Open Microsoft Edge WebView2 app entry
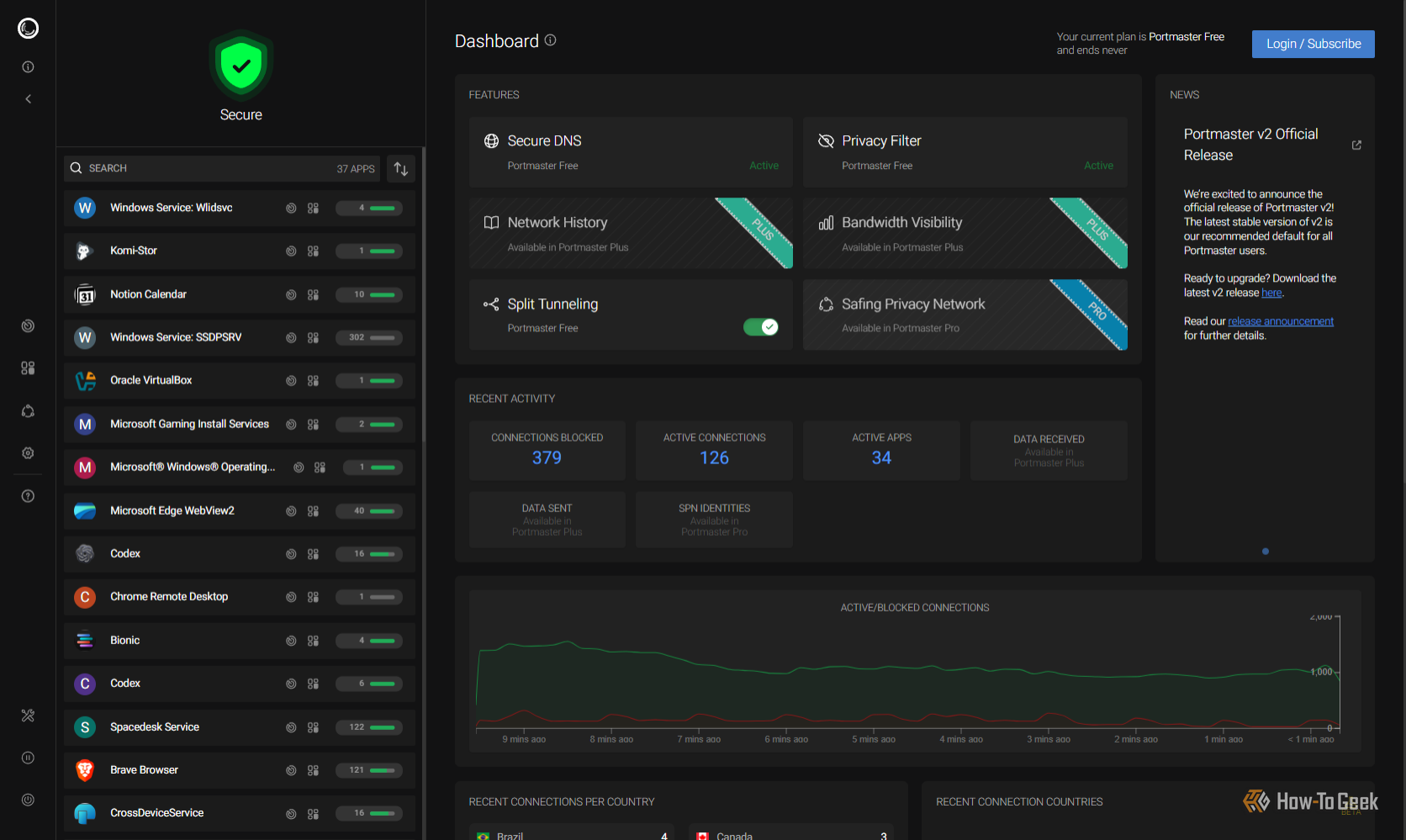This screenshot has width=1406, height=840. 240,511
